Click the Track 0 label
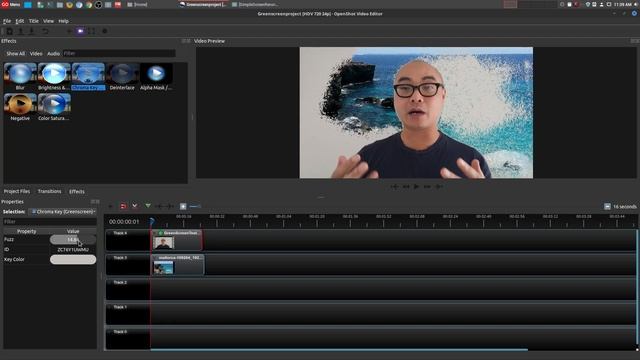The height and width of the screenshot is (360, 640). (120, 332)
